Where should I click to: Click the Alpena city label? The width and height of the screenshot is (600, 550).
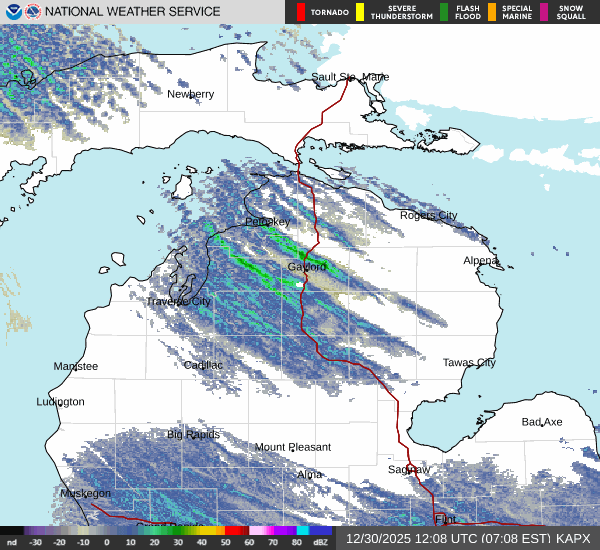coord(480,260)
